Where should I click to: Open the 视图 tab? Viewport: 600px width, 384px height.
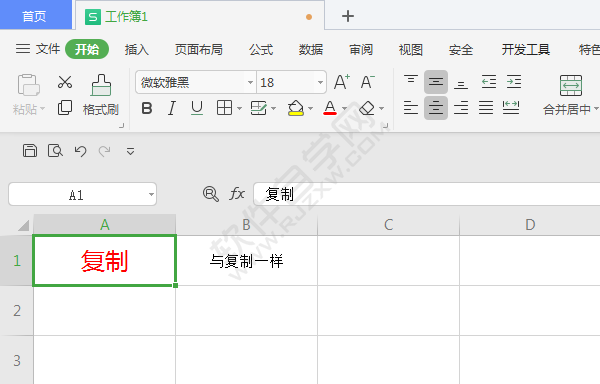tap(411, 49)
